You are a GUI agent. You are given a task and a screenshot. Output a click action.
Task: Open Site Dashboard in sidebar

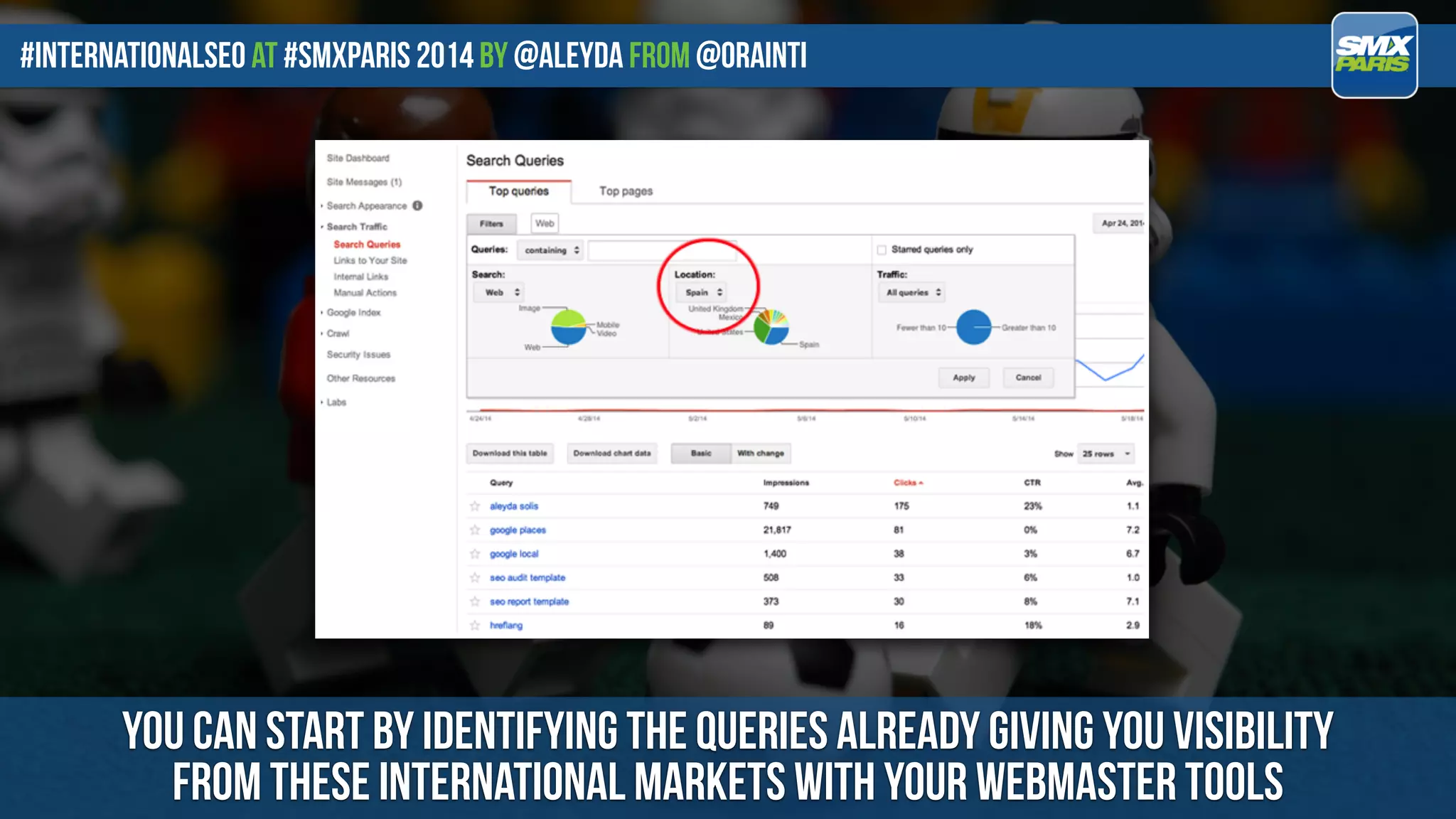(358, 158)
